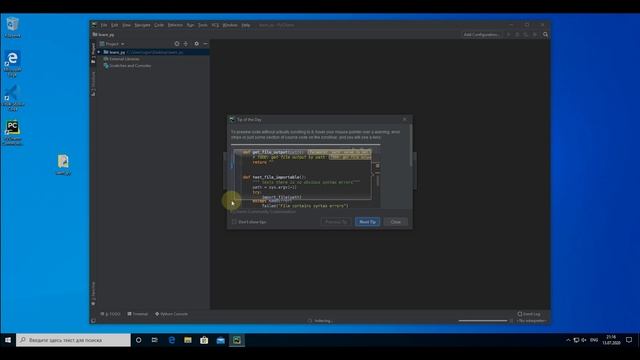Screen dimensions: 640x360
Task: Open the Structure vertical tool window tab
Action: [x=93, y=84]
